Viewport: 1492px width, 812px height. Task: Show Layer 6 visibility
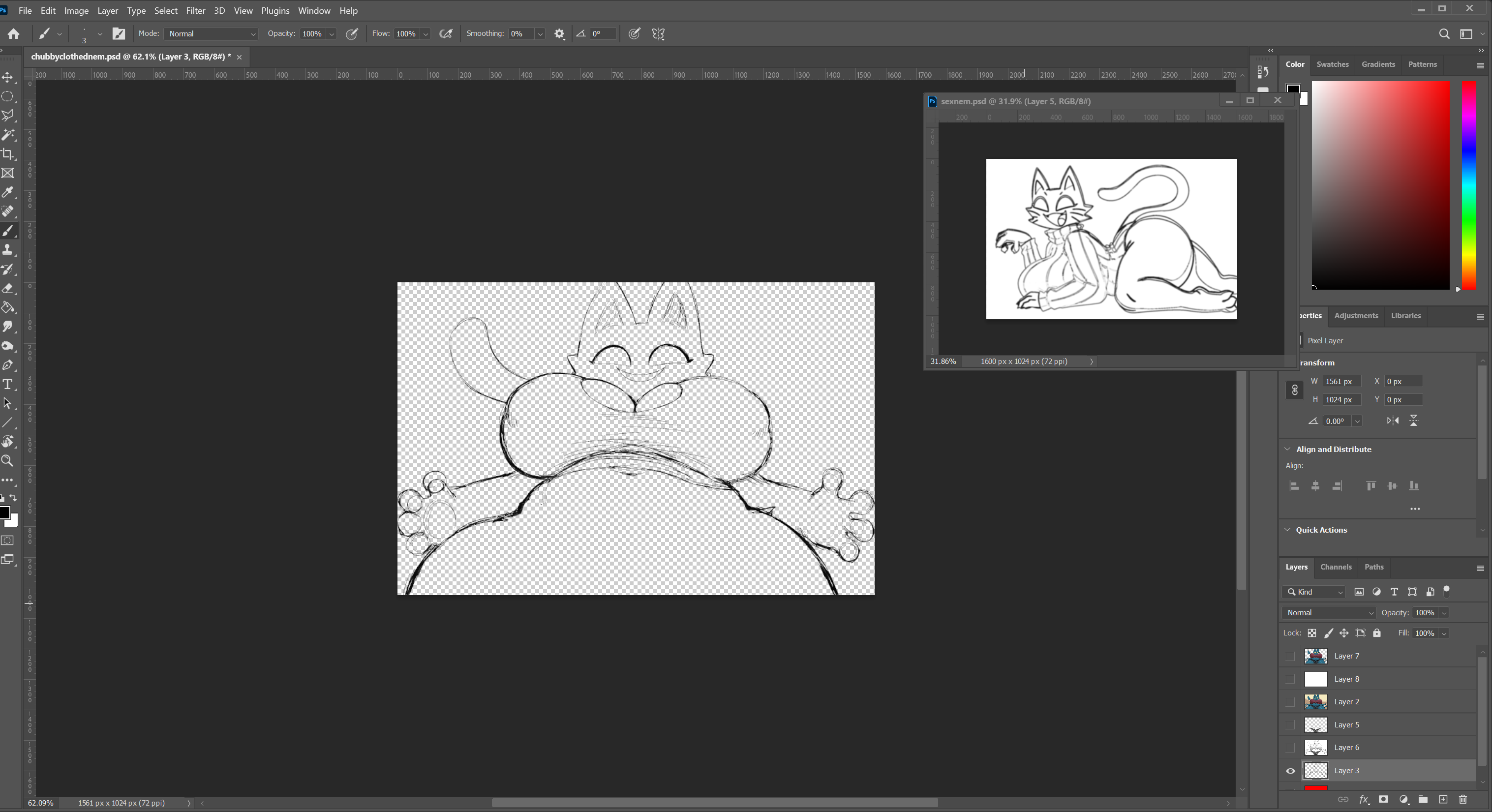click(x=1290, y=748)
